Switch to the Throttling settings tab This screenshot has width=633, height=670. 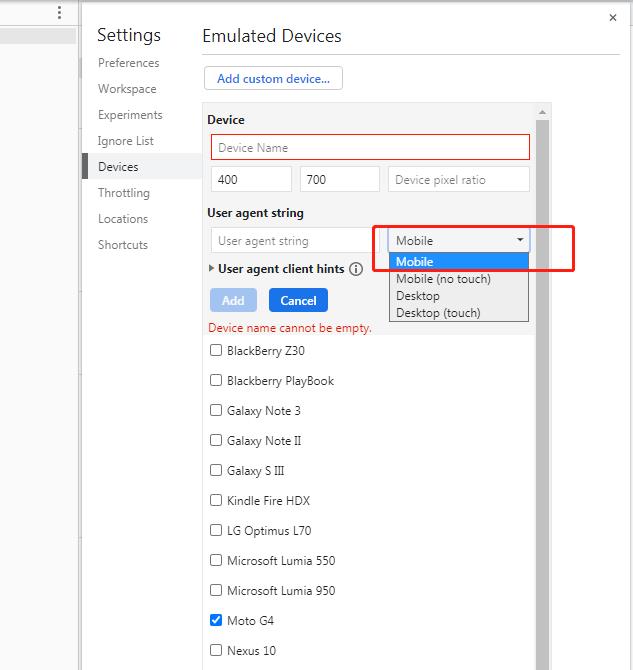click(124, 193)
